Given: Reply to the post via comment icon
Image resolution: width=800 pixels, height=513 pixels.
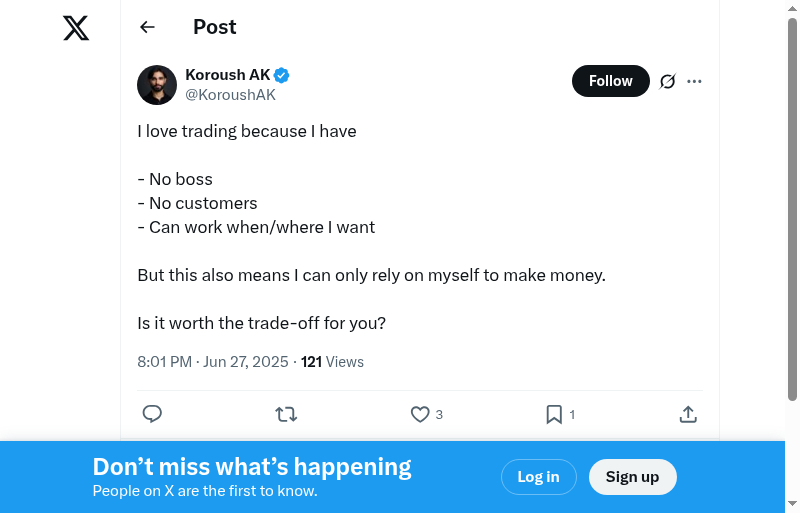Looking at the screenshot, I should click(152, 414).
